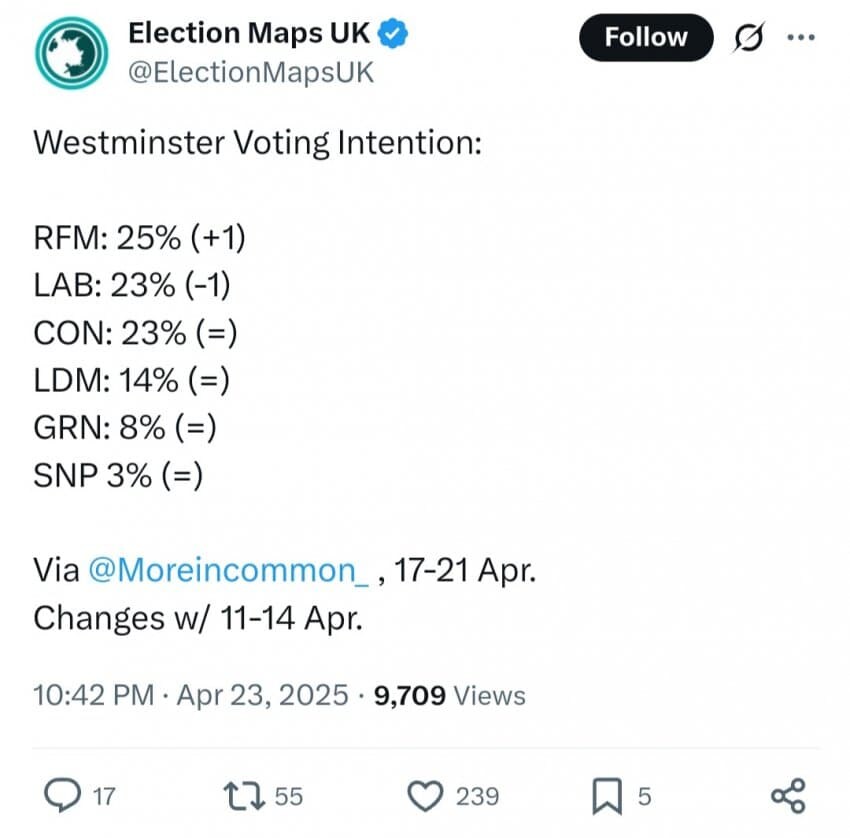
Task: Open the three-dot more options menu
Action: tap(801, 37)
